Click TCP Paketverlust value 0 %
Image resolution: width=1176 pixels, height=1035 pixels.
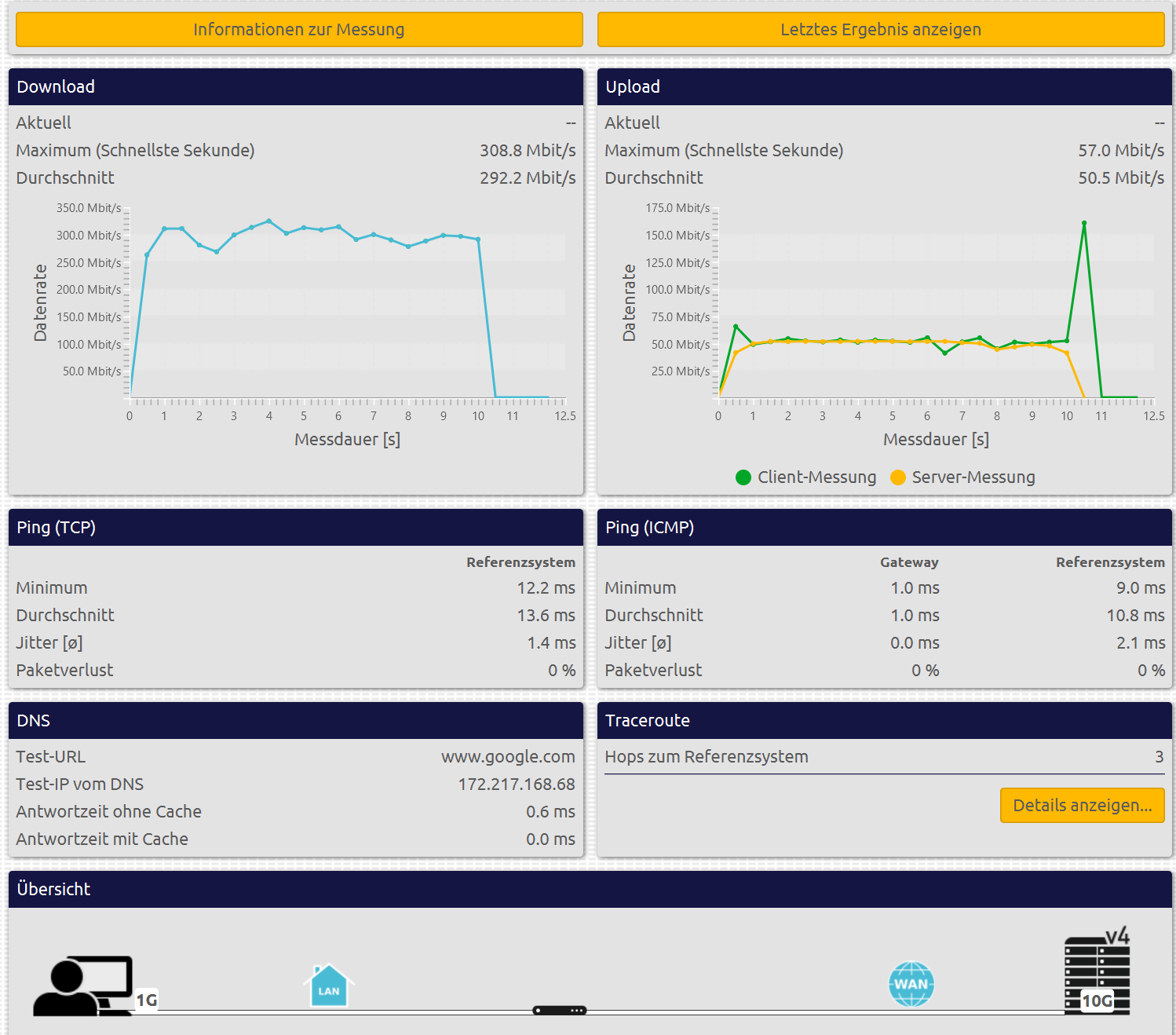tap(562, 671)
